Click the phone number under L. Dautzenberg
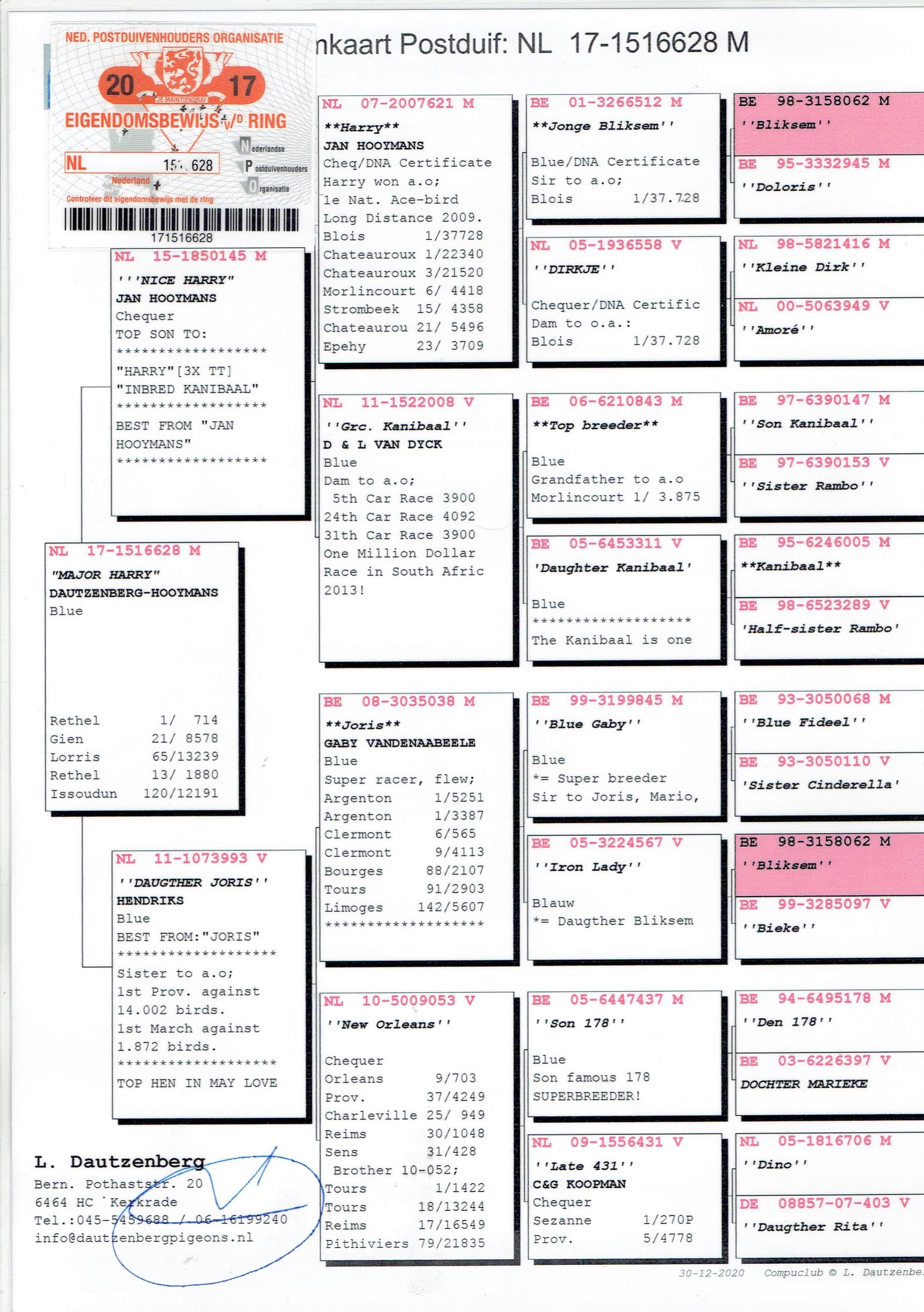The image size is (924, 1312). (x=160, y=1220)
